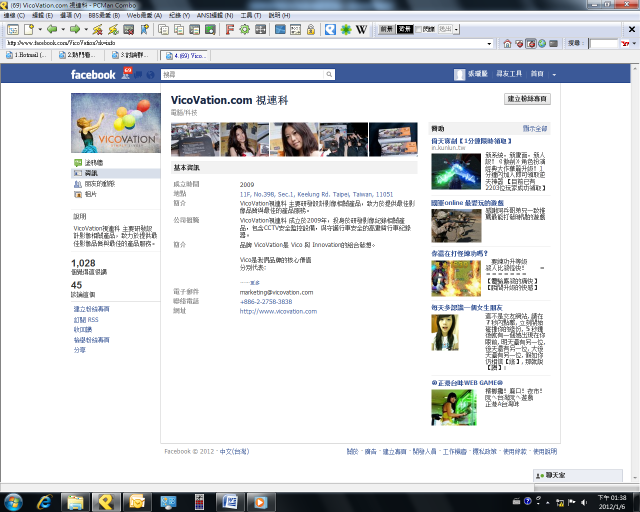Open settings via green gear icon
This screenshot has width=640, height=512.
coord(245,29)
